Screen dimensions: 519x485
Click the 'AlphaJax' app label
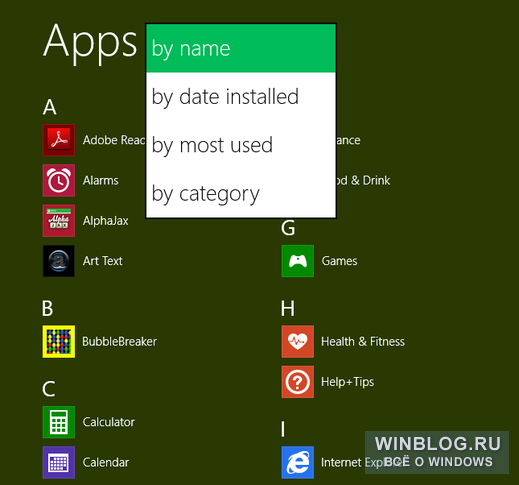[106, 221]
